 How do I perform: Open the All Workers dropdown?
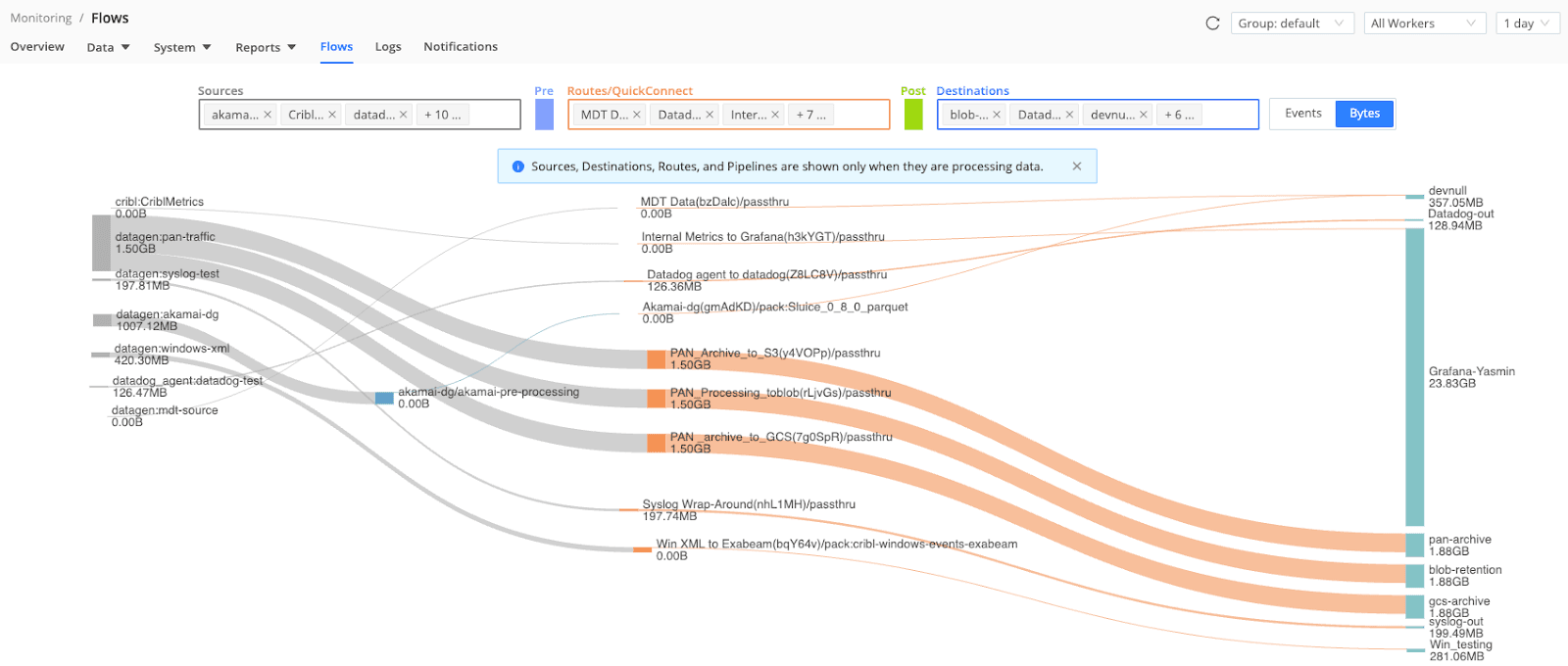pyautogui.click(x=1424, y=24)
